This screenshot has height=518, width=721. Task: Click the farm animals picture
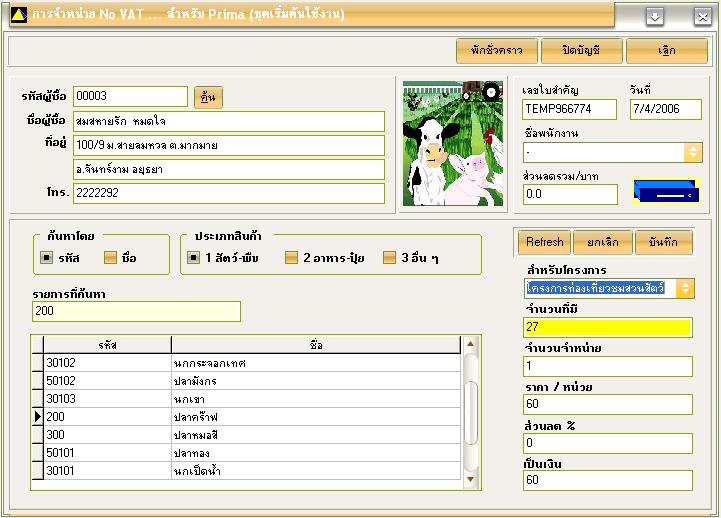click(451, 145)
